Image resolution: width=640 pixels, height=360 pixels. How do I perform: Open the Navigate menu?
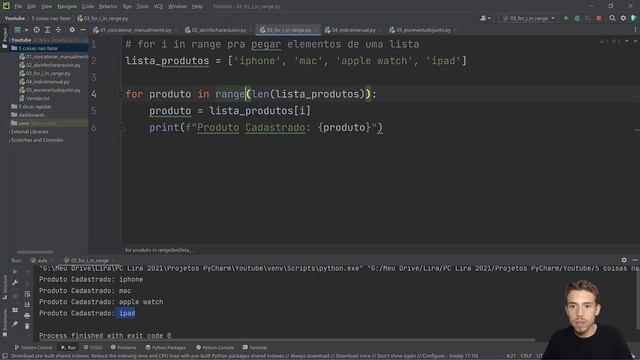tap(67, 7)
